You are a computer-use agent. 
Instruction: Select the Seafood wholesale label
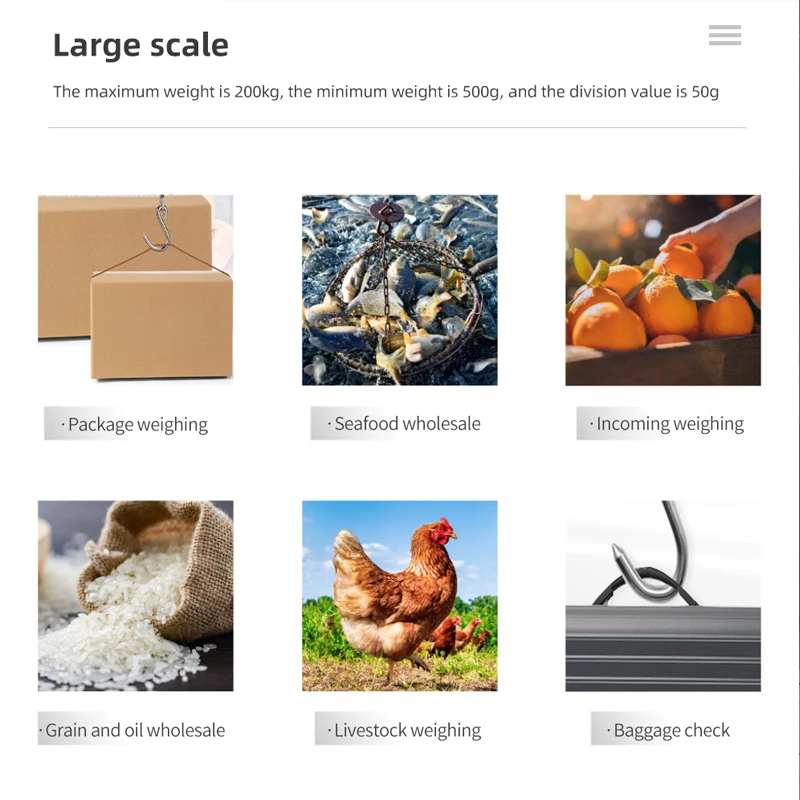tap(403, 423)
